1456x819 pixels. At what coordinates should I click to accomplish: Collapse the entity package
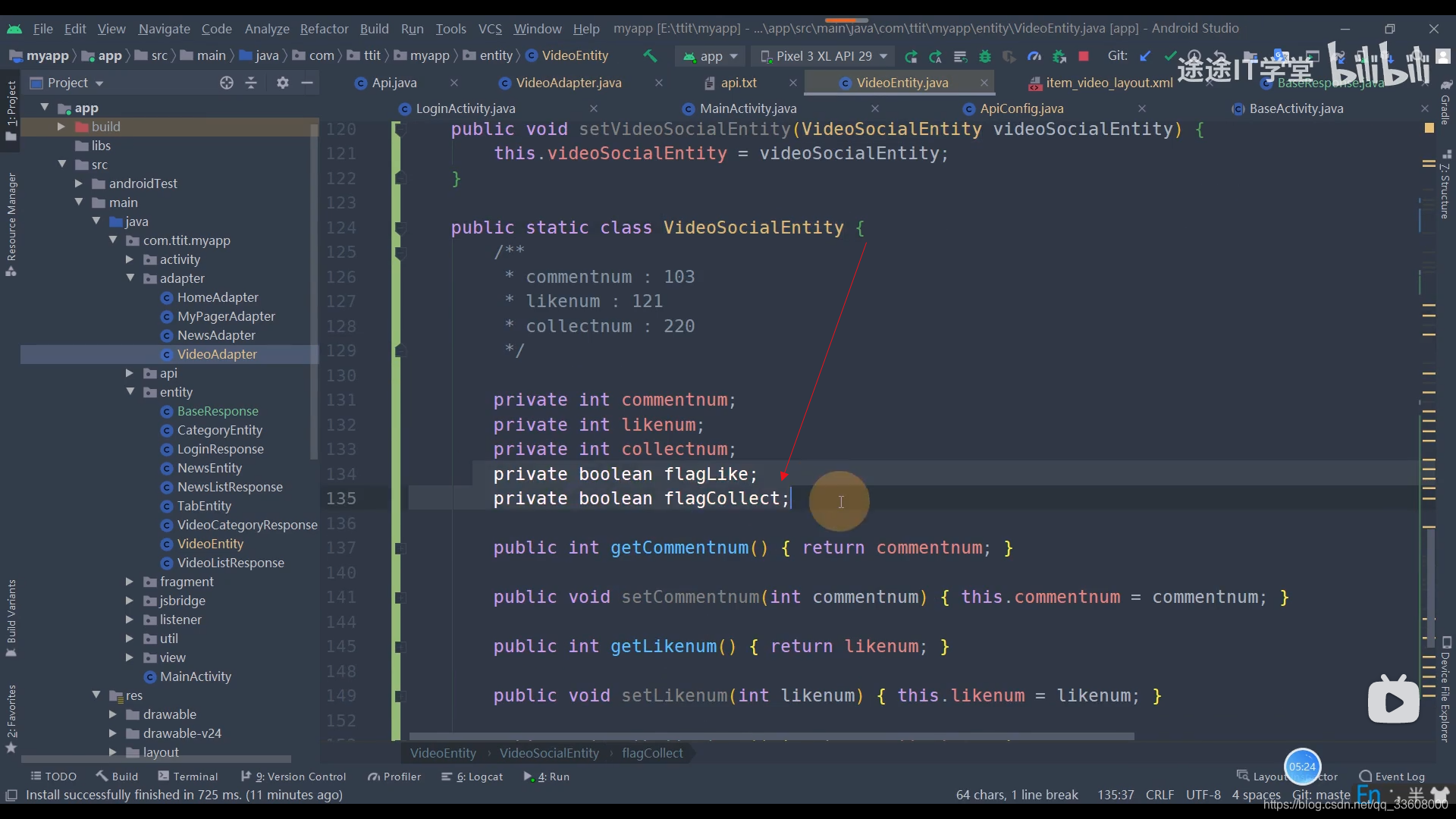(130, 392)
